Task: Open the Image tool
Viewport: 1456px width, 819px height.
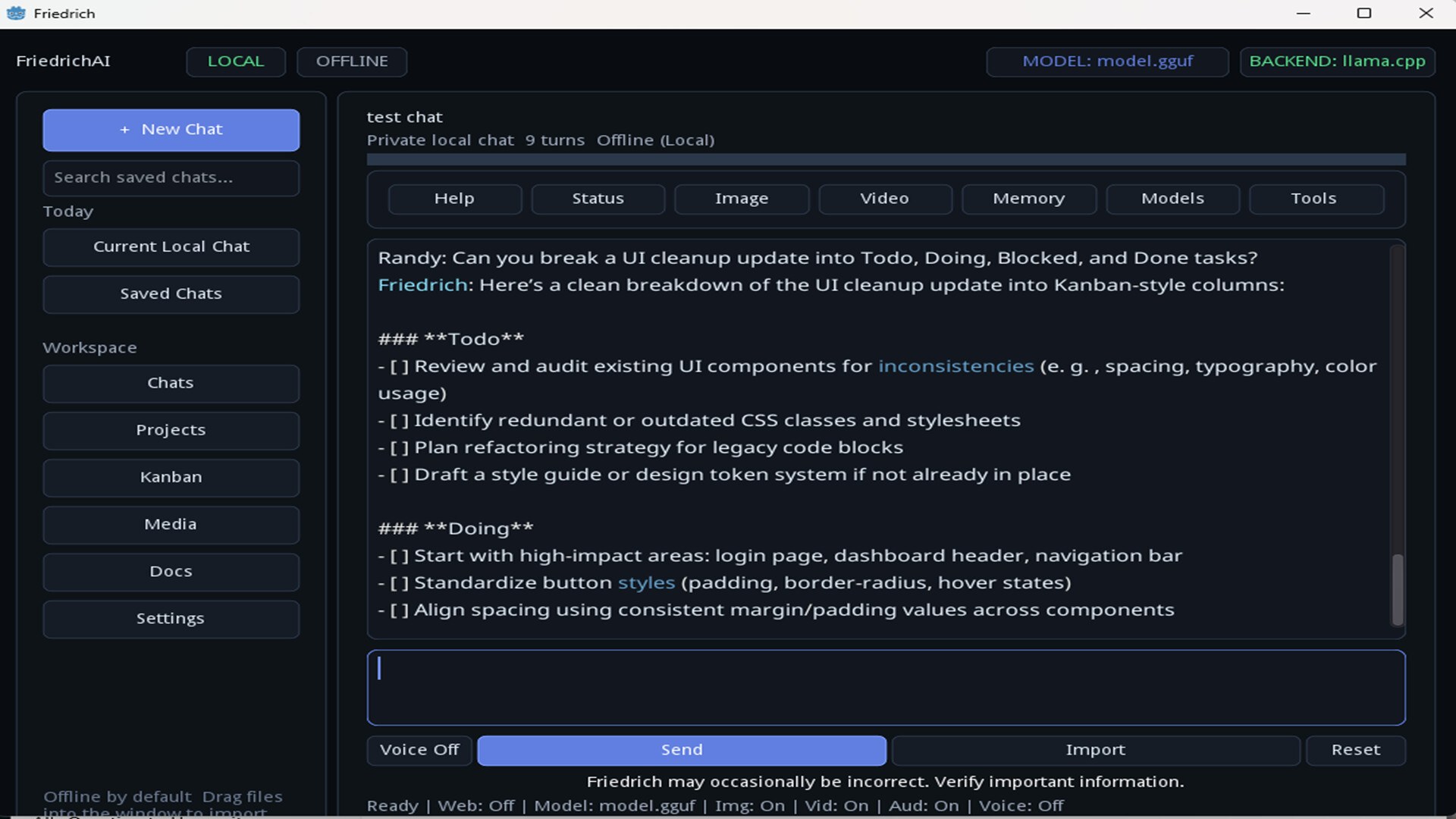Action: coord(742,199)
